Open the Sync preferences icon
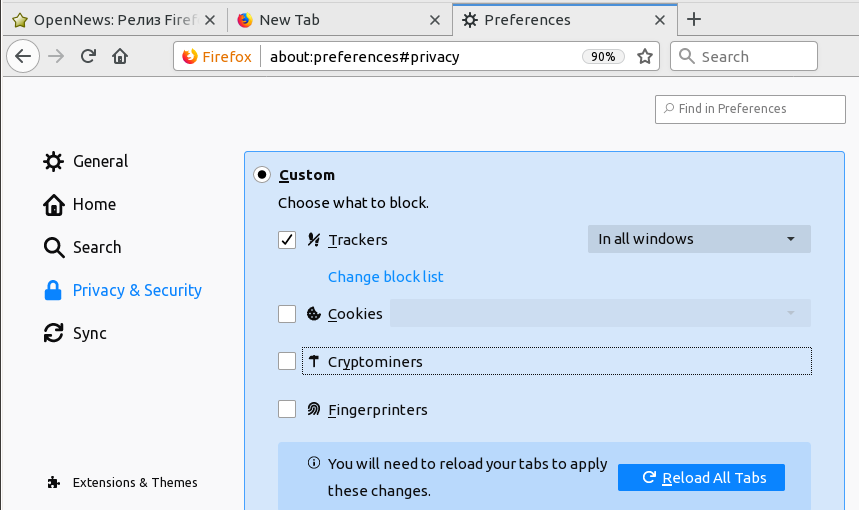 pyautogui.click(x=54, y=334)
